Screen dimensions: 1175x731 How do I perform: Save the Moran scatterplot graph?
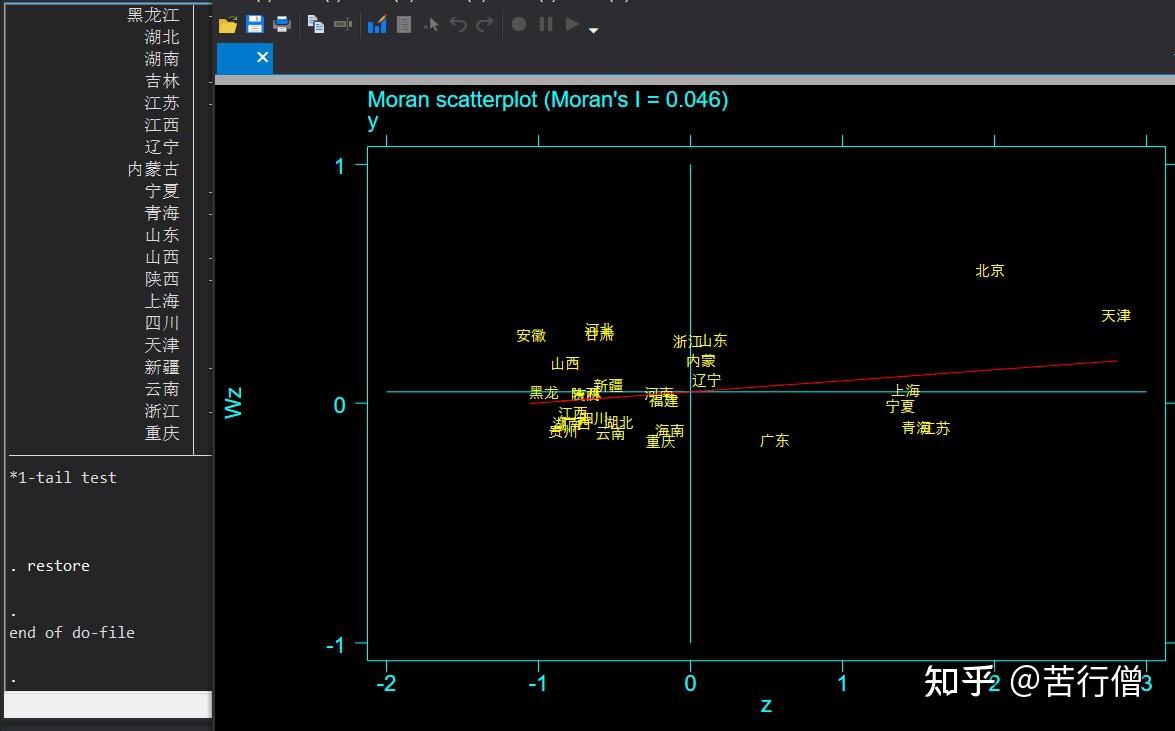click(x=255, y=24)
